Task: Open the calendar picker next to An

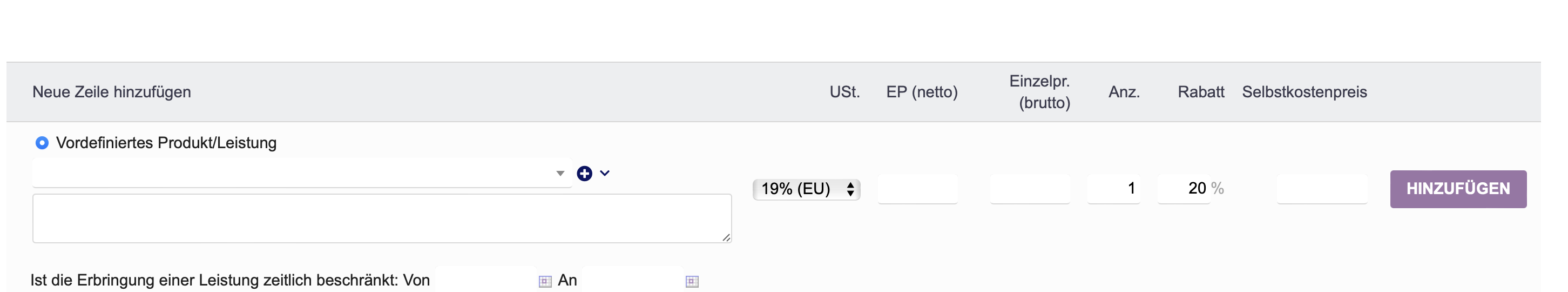Action: tap(692, 281)
